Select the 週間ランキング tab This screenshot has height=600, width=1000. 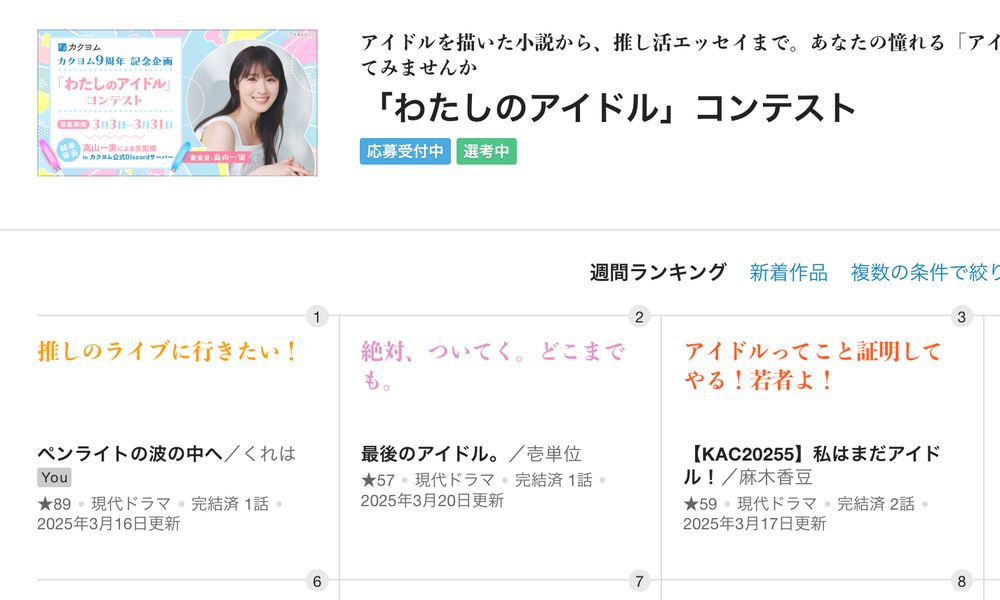pyautogui.click(x=658, y=272)
